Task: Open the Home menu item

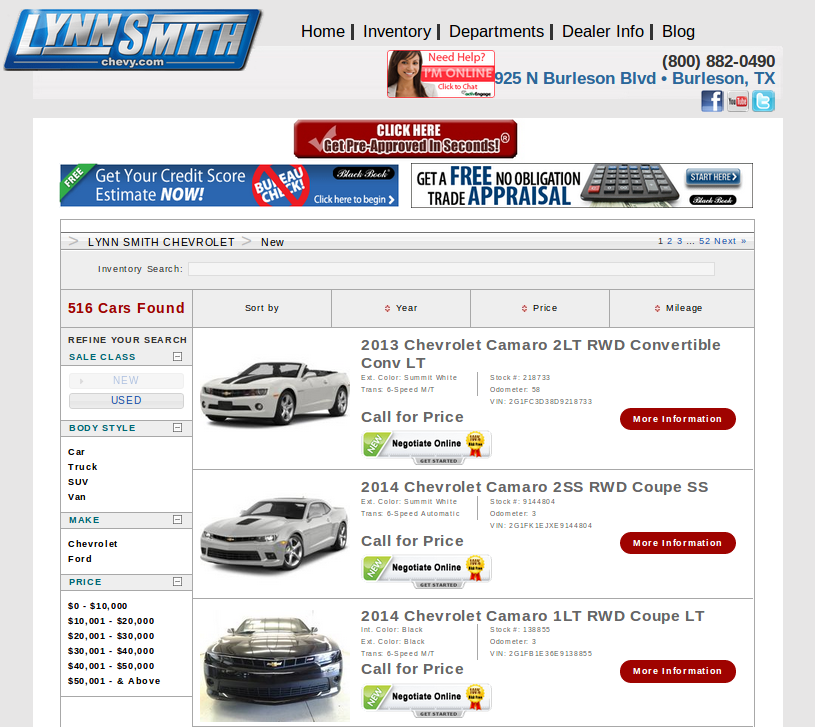Action: click(323, 32)
